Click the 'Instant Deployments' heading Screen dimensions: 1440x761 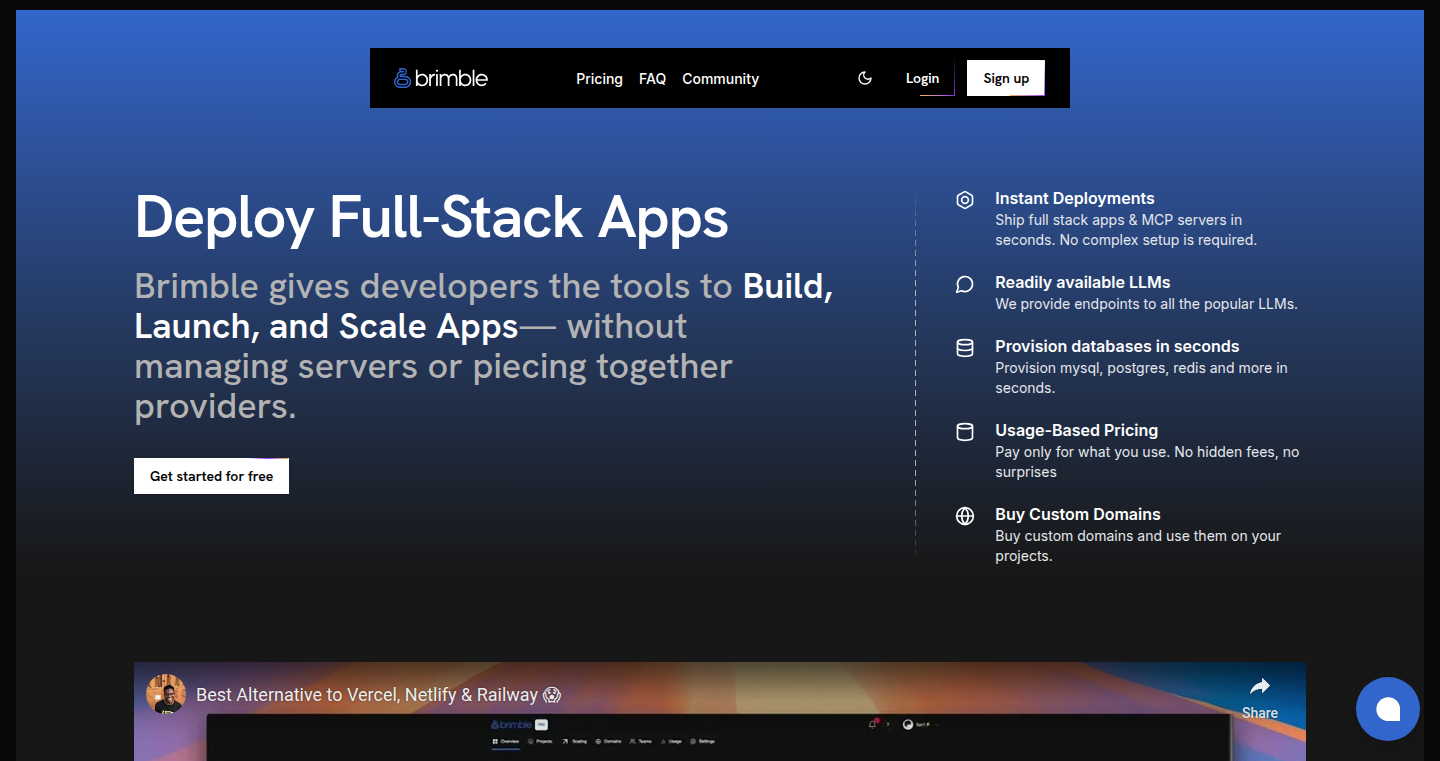point(1075,198)
